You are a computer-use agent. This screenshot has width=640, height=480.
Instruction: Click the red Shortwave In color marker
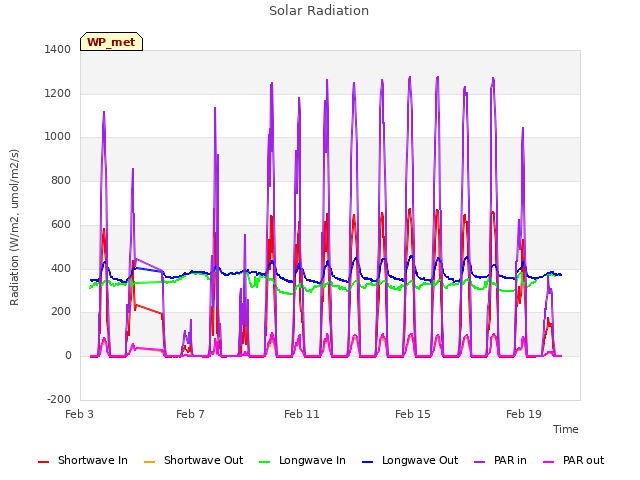pyautogui.click(x=43, y=462)
